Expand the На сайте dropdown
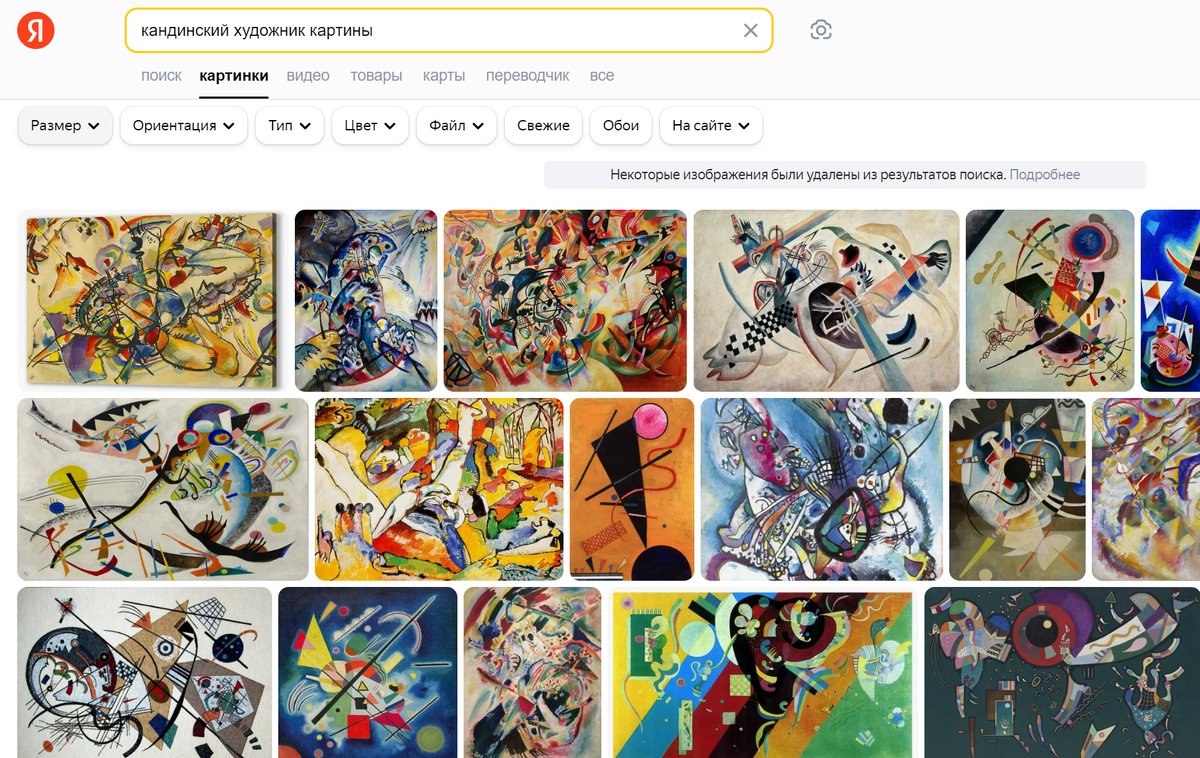The image size is (1200, 758). click(712, 126)
